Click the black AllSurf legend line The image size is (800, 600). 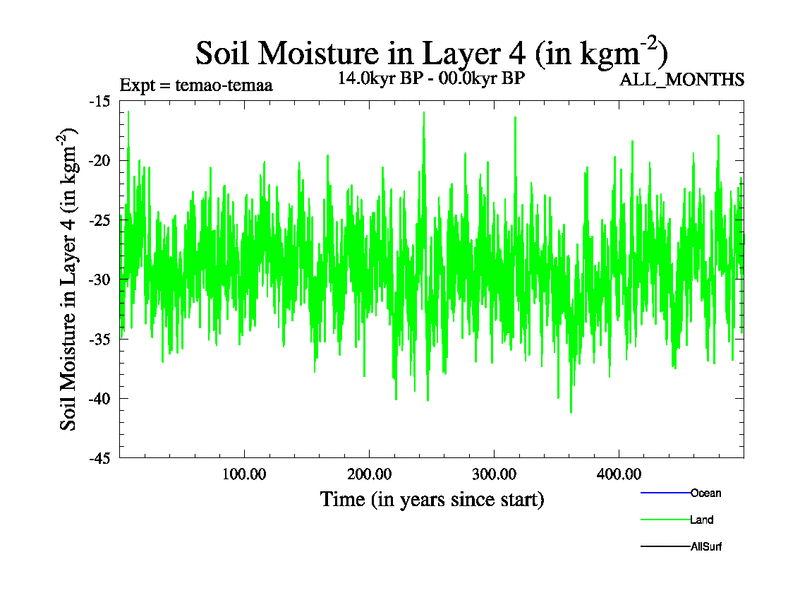click(664, 547)
